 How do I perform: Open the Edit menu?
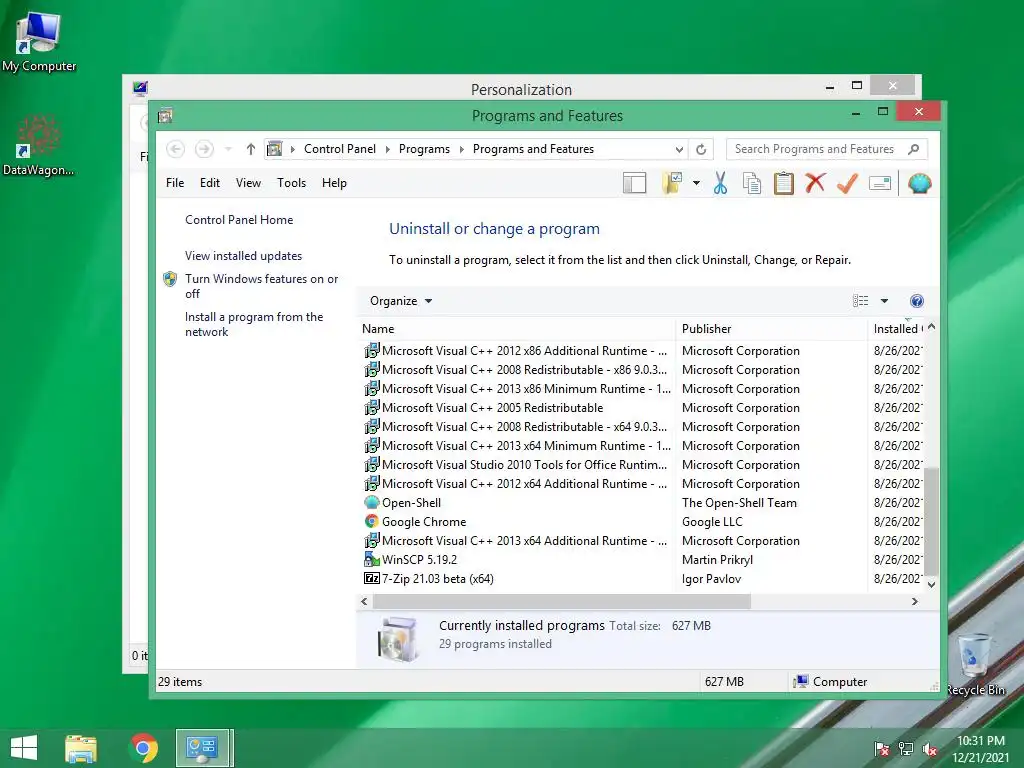click(210, 183)
